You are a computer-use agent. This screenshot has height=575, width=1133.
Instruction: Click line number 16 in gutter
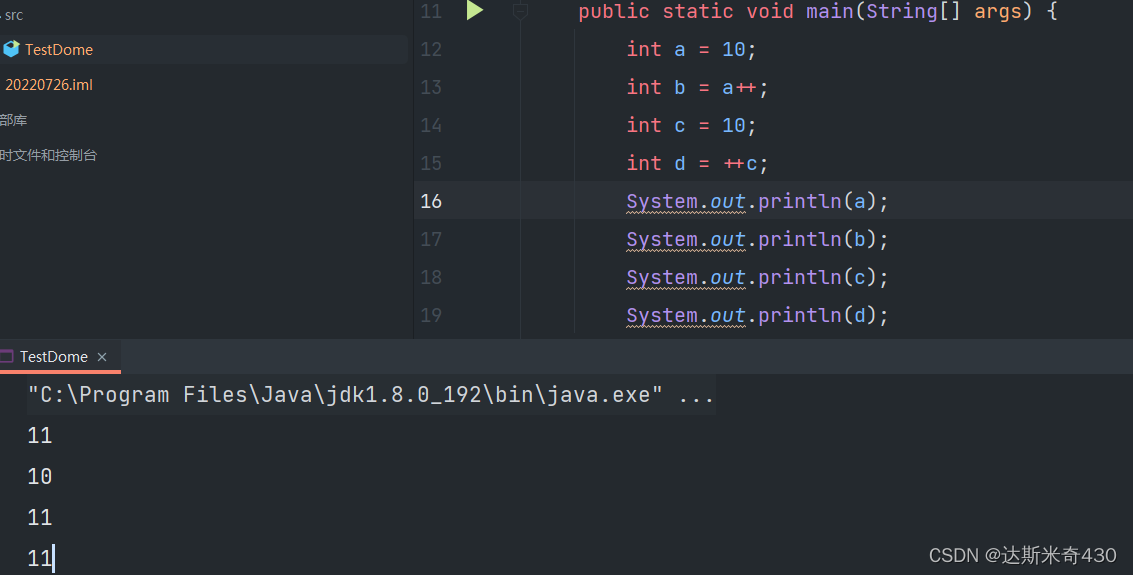point(431,201)
